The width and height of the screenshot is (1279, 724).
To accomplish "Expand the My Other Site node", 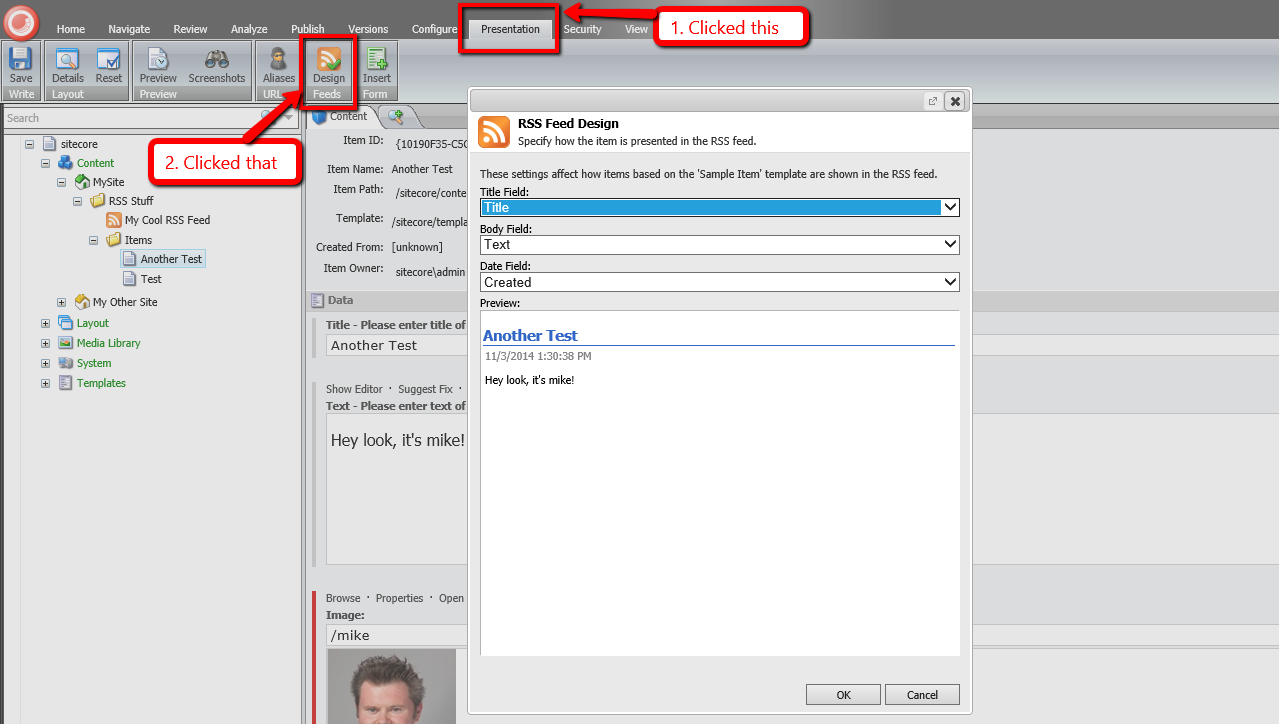I will (61, 302).
